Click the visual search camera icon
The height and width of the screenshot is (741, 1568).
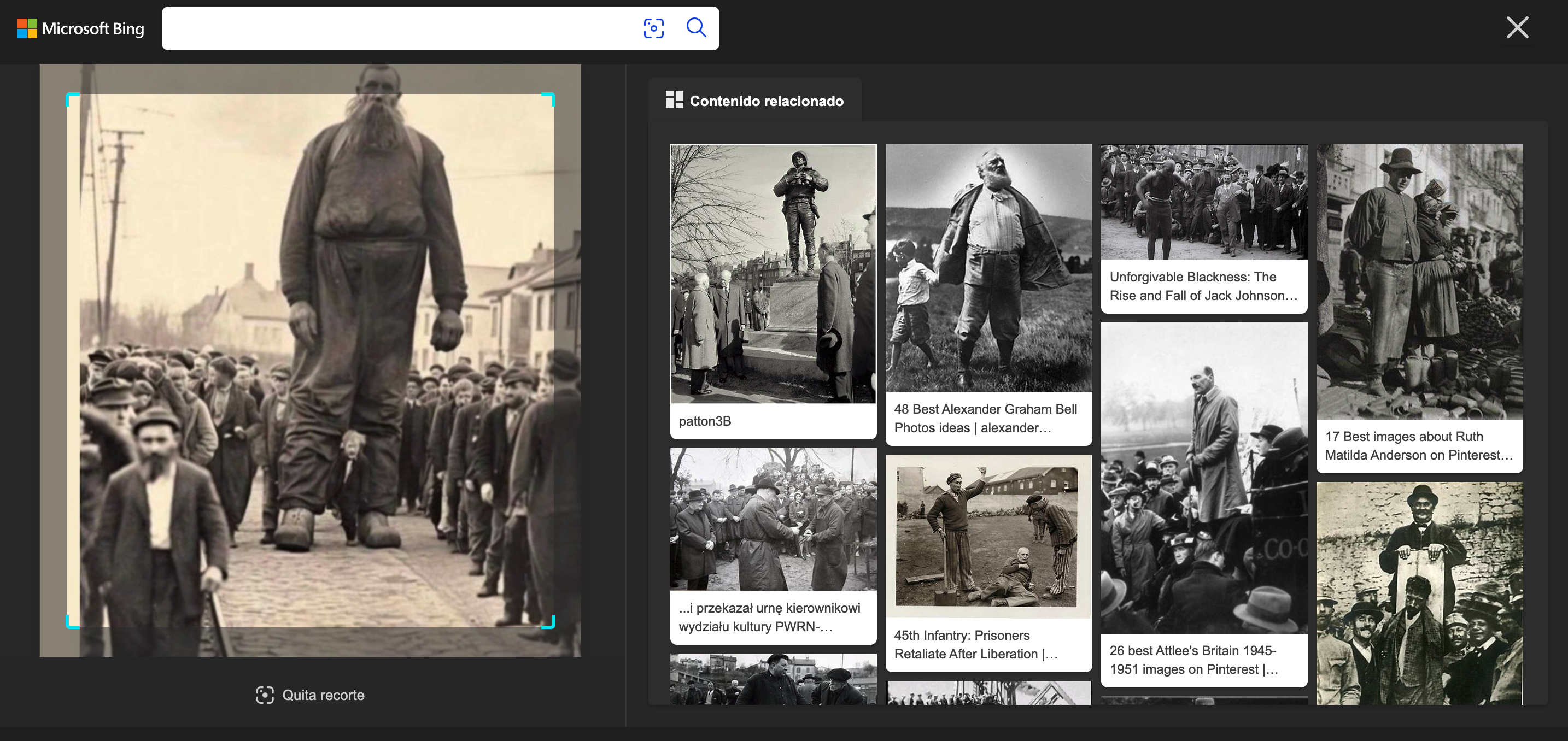653,28
